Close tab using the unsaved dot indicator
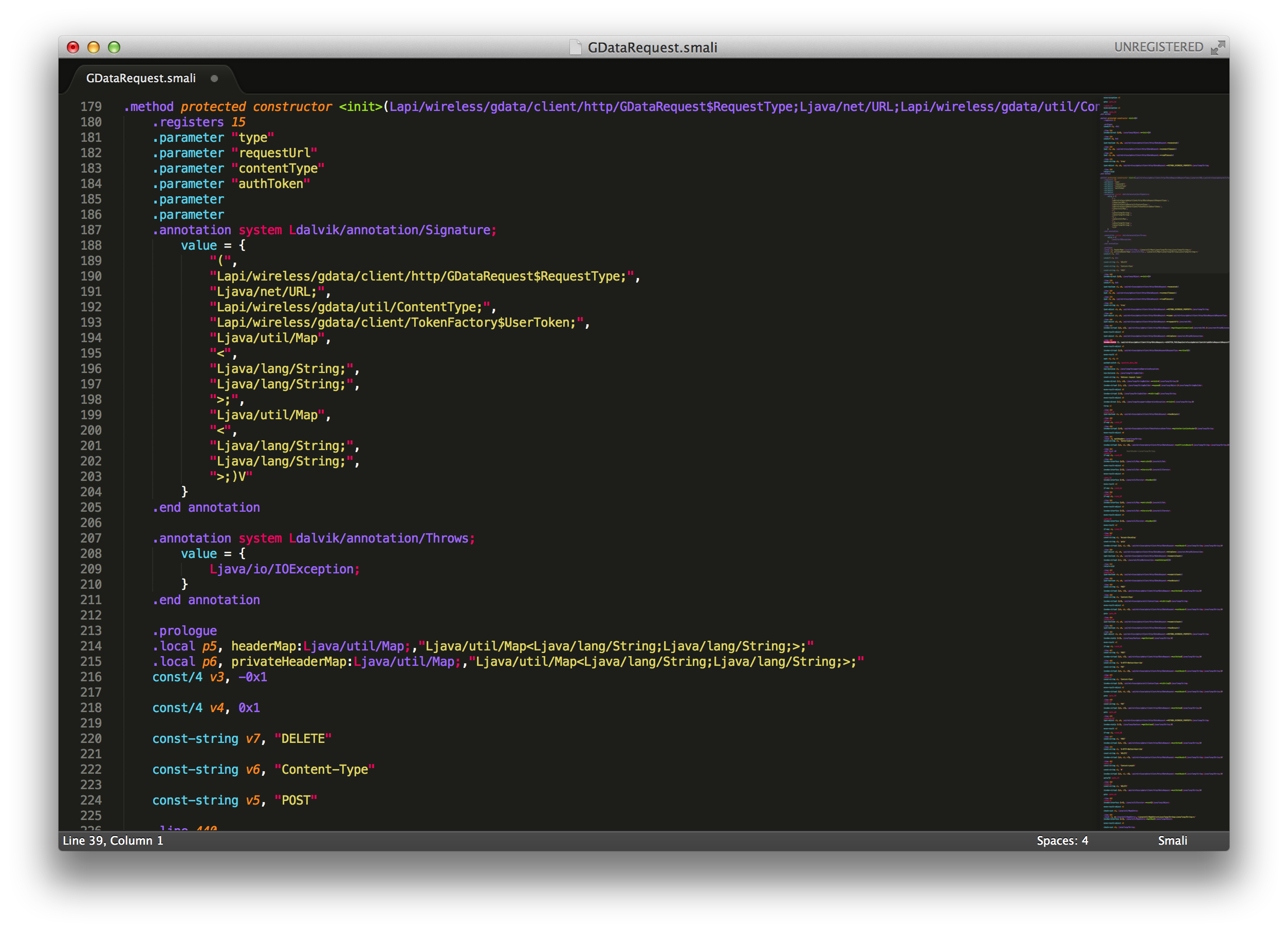 214,78
